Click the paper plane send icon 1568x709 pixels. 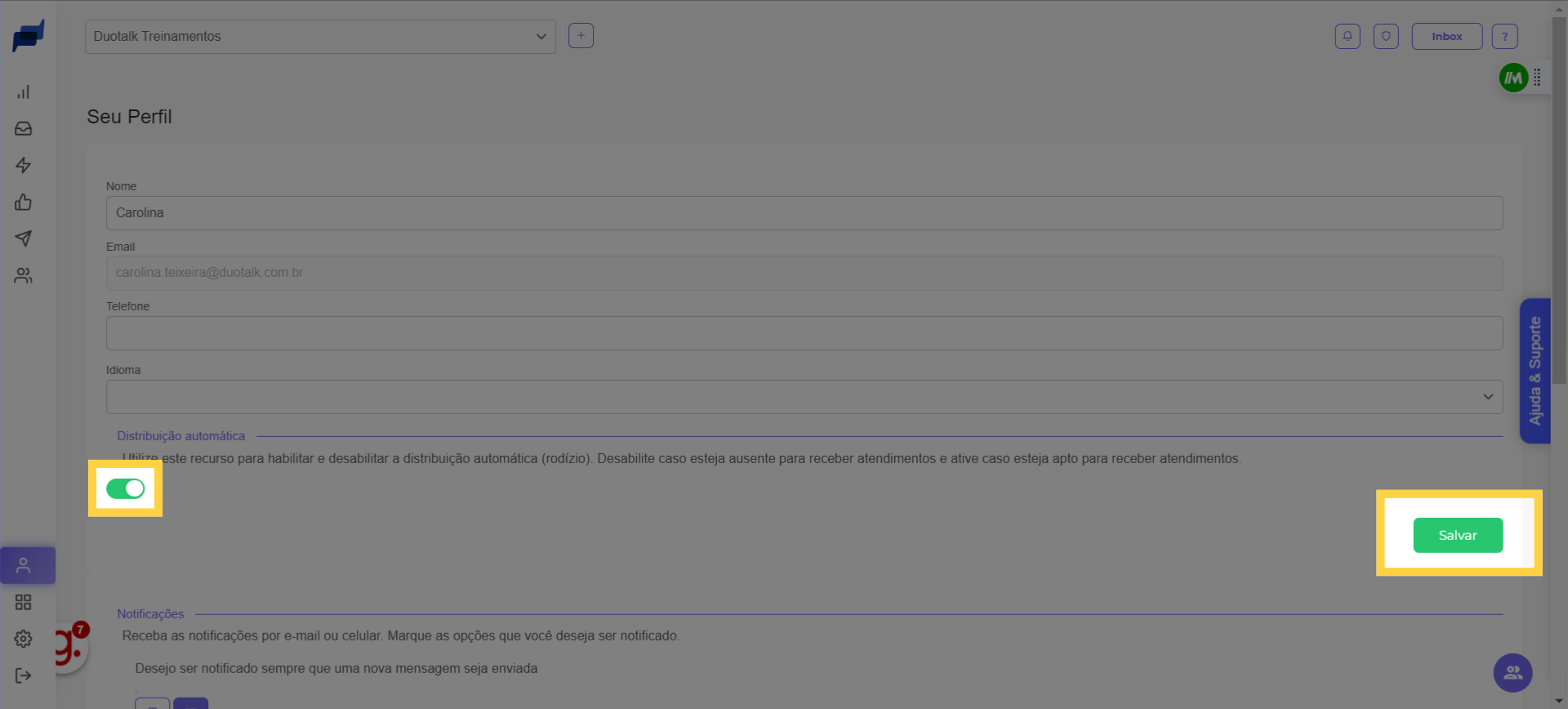click(24, 239)
